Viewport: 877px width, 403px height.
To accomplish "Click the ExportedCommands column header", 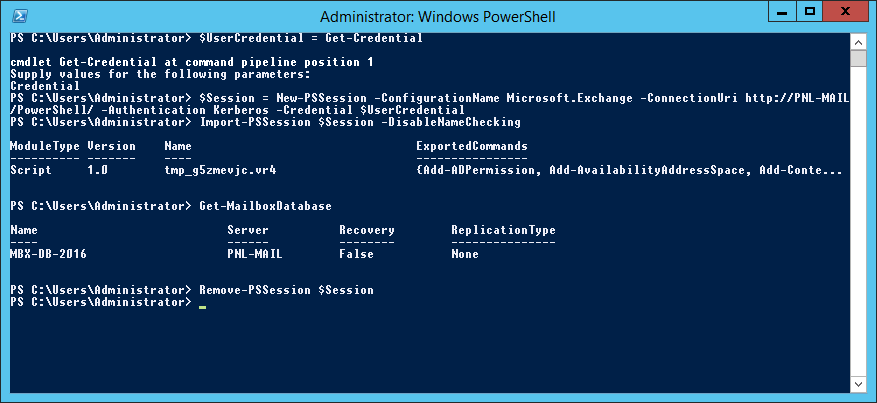I will click(x=471, y=146).
